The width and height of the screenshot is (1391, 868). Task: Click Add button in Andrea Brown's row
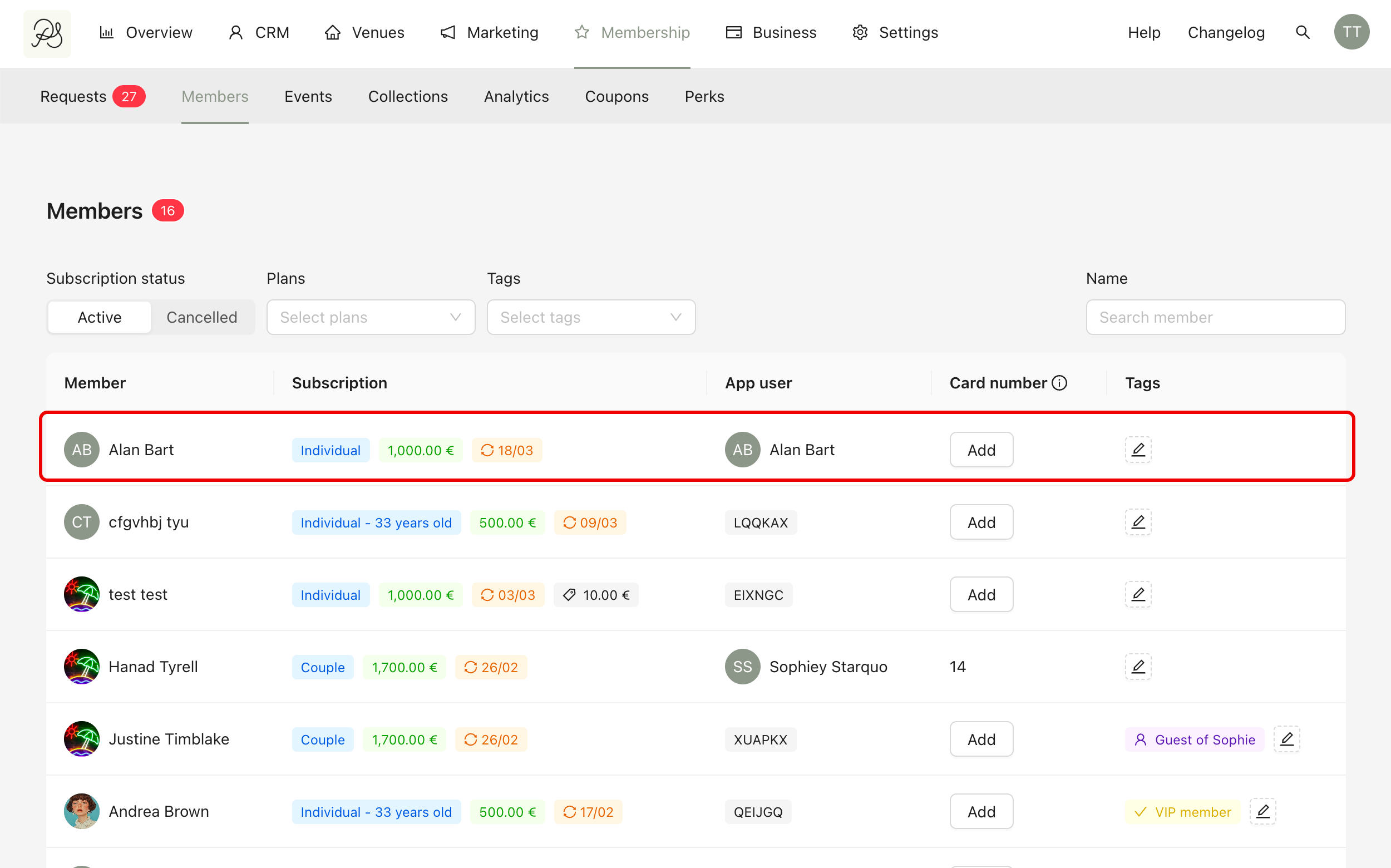(x=981, y=811)
